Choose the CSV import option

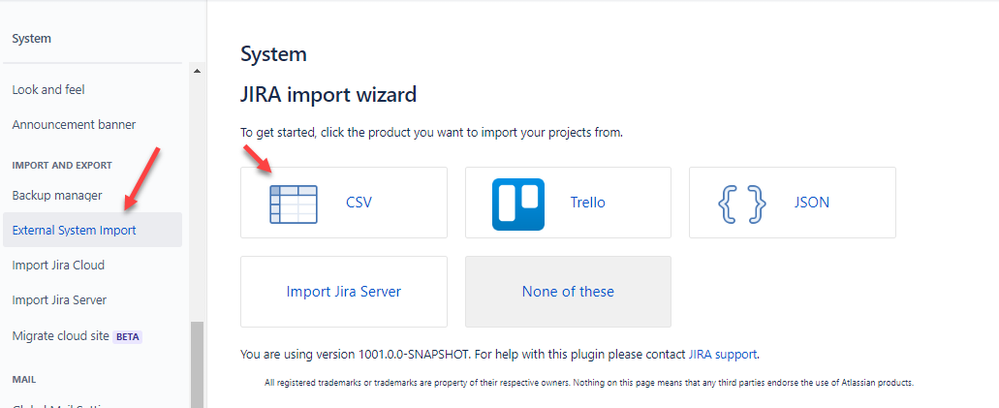pyautogui.click(x=343, y=203)
